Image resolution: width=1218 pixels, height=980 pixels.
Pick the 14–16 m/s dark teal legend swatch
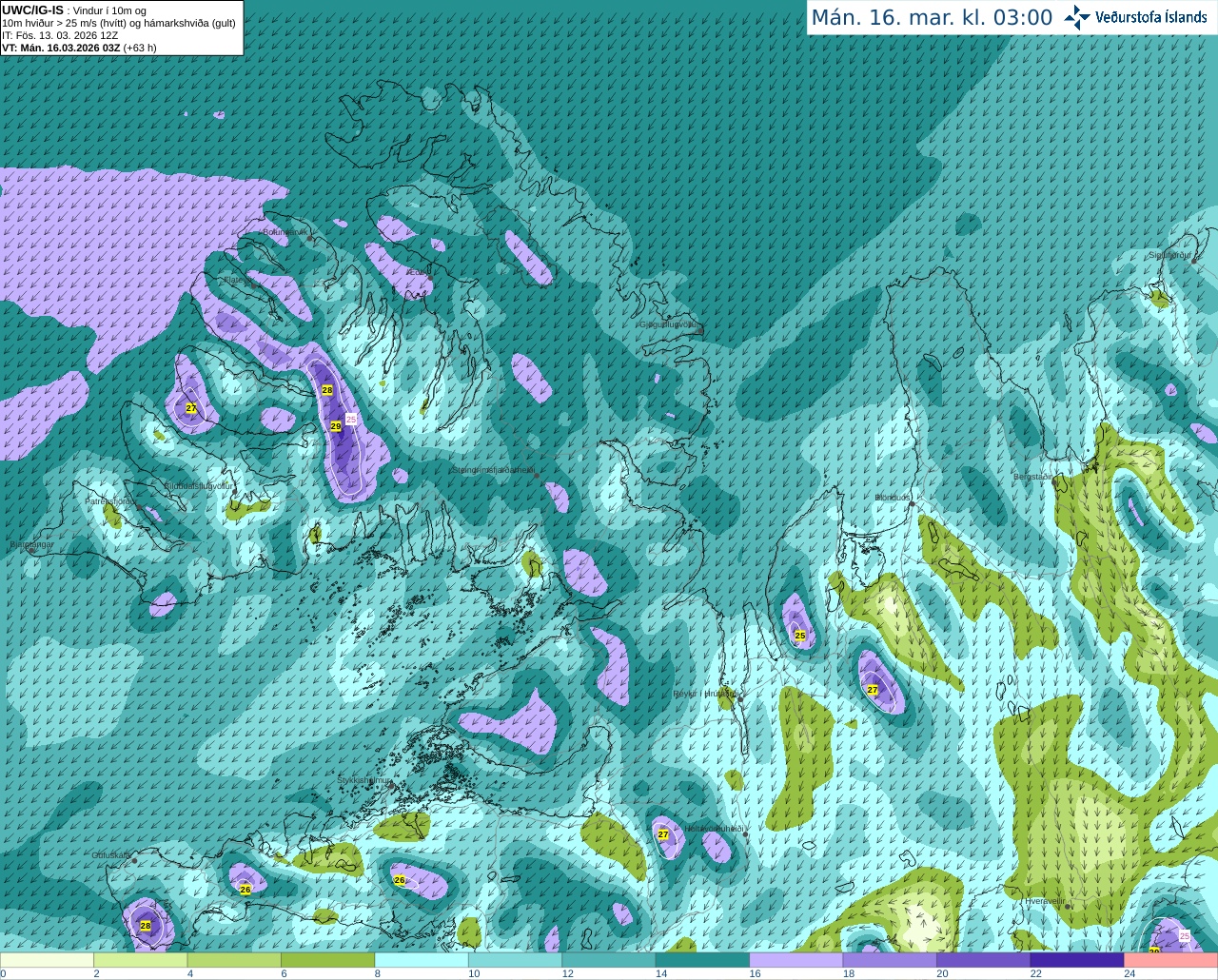(x=703, y=960)
